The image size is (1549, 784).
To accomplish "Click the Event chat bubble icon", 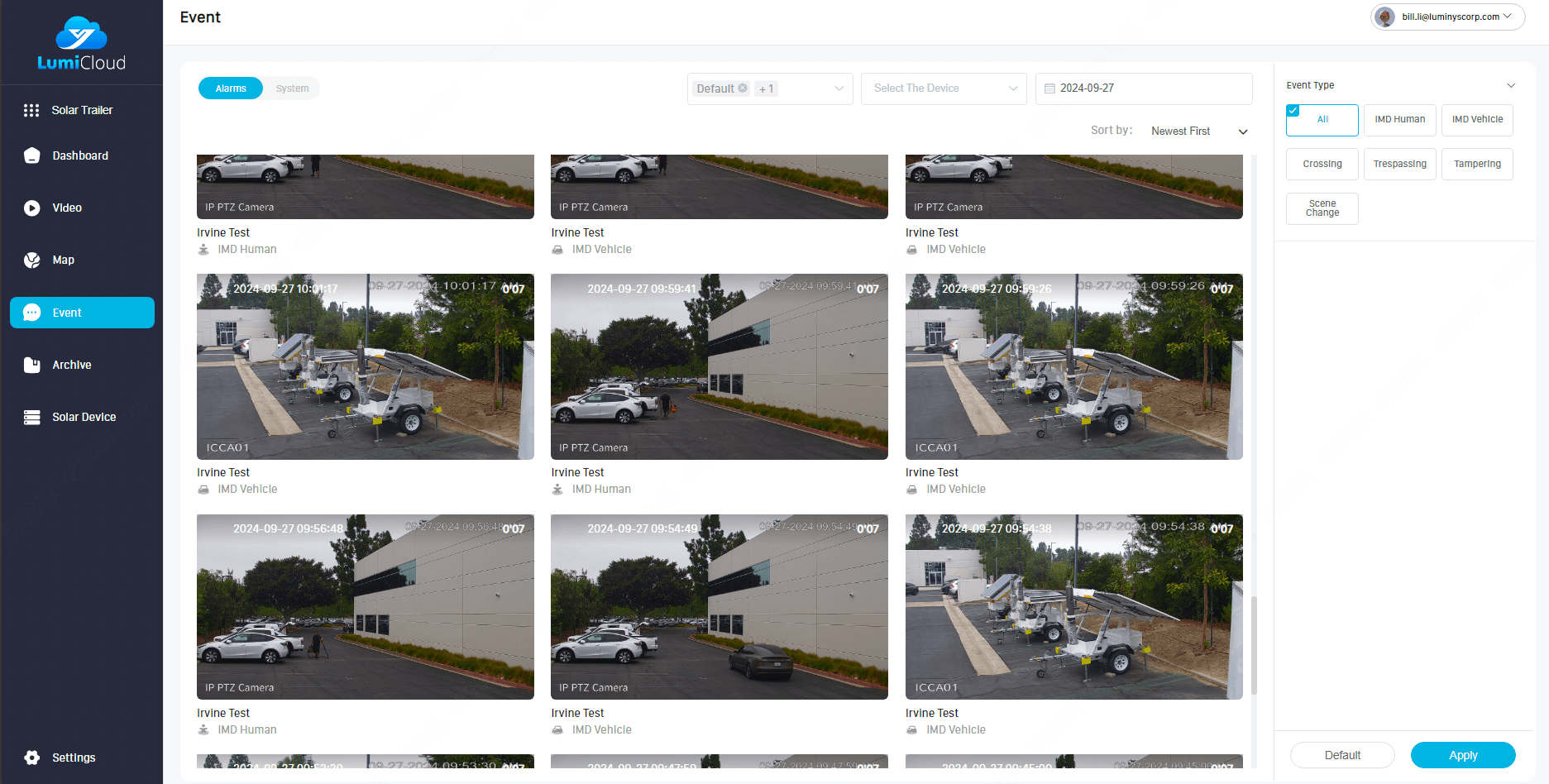I will [31, 313].
